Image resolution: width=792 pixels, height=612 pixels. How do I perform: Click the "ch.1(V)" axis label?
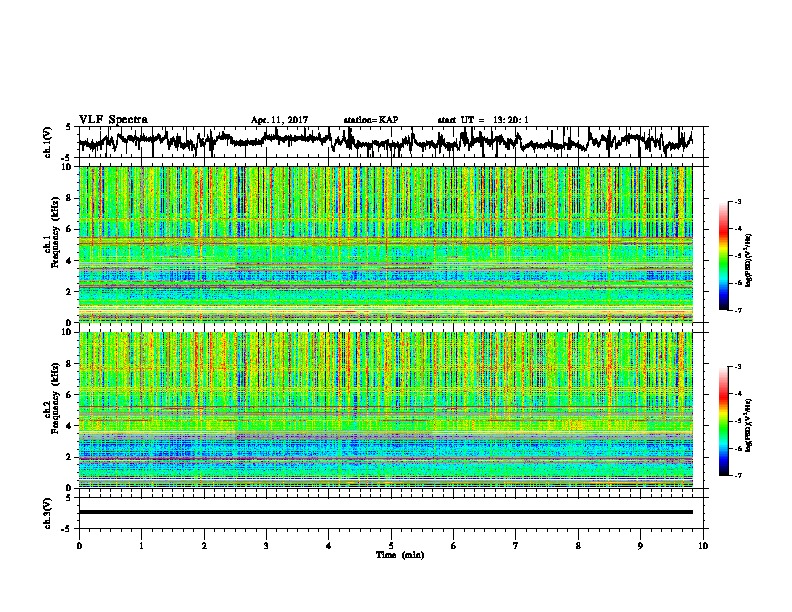click(48, 142)
